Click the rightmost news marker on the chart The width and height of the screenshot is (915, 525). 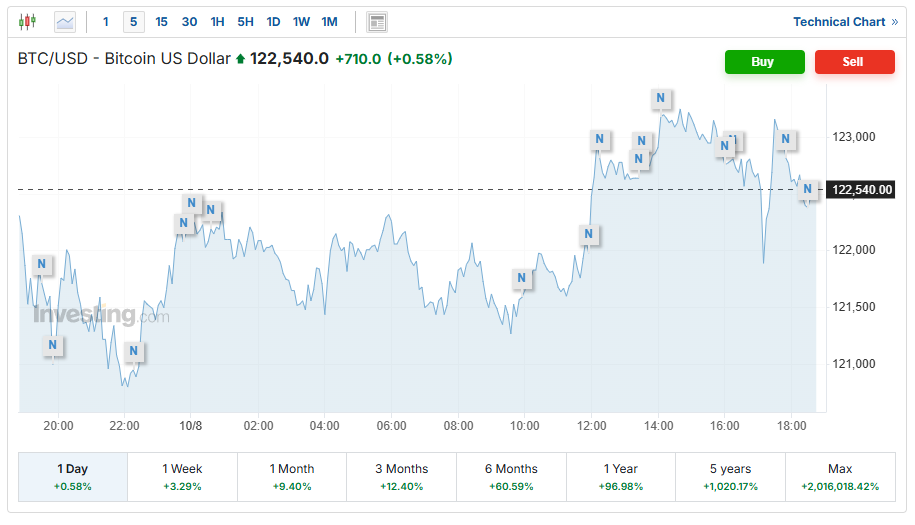[807, 189]
